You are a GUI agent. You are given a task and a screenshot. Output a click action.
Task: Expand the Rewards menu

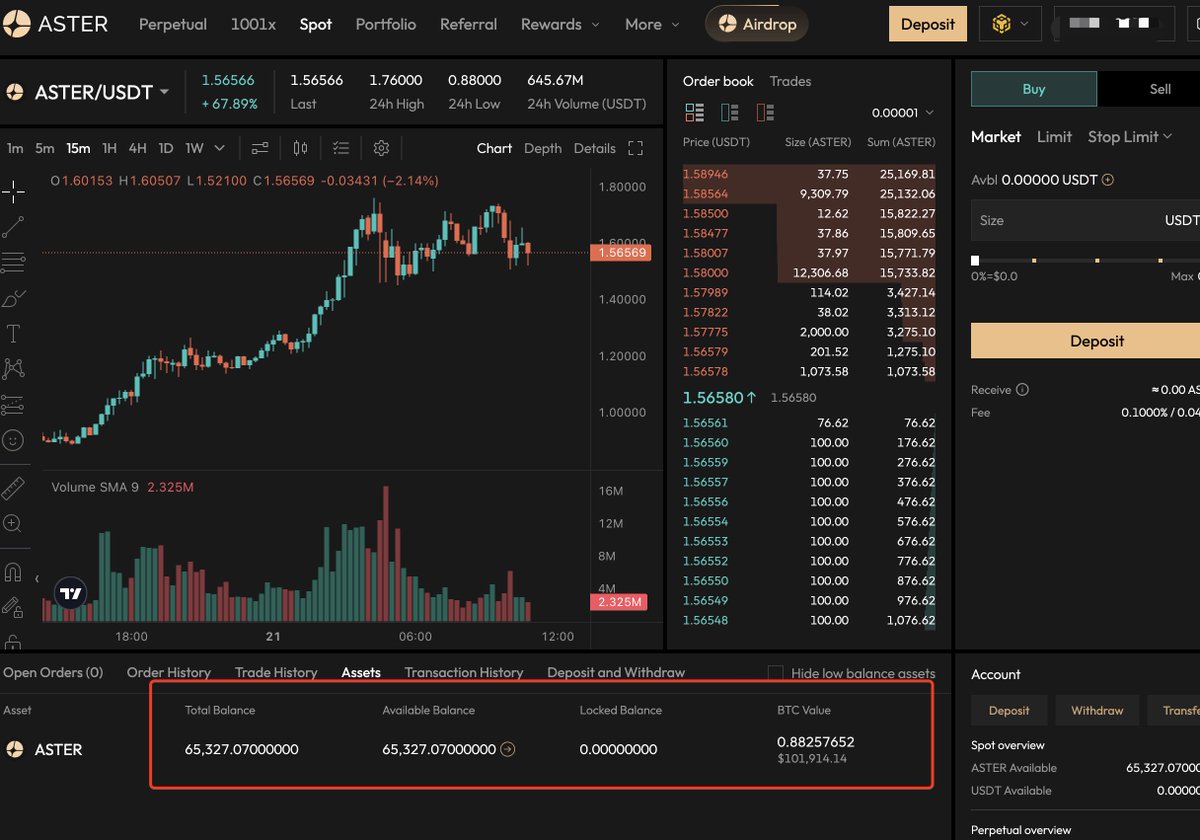click(560, 24)
